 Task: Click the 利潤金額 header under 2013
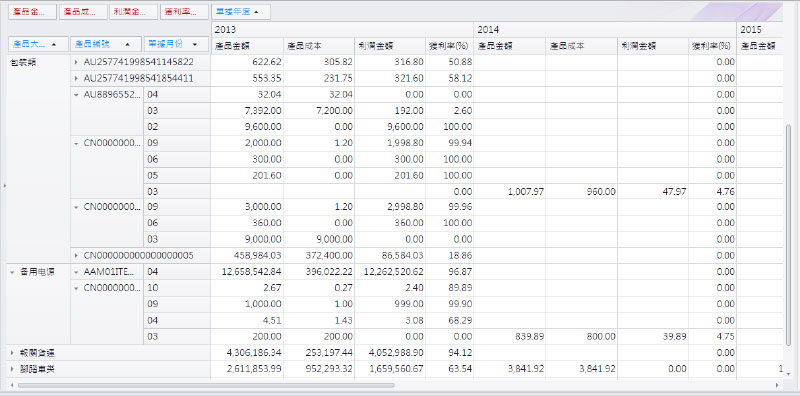[390, 46]
